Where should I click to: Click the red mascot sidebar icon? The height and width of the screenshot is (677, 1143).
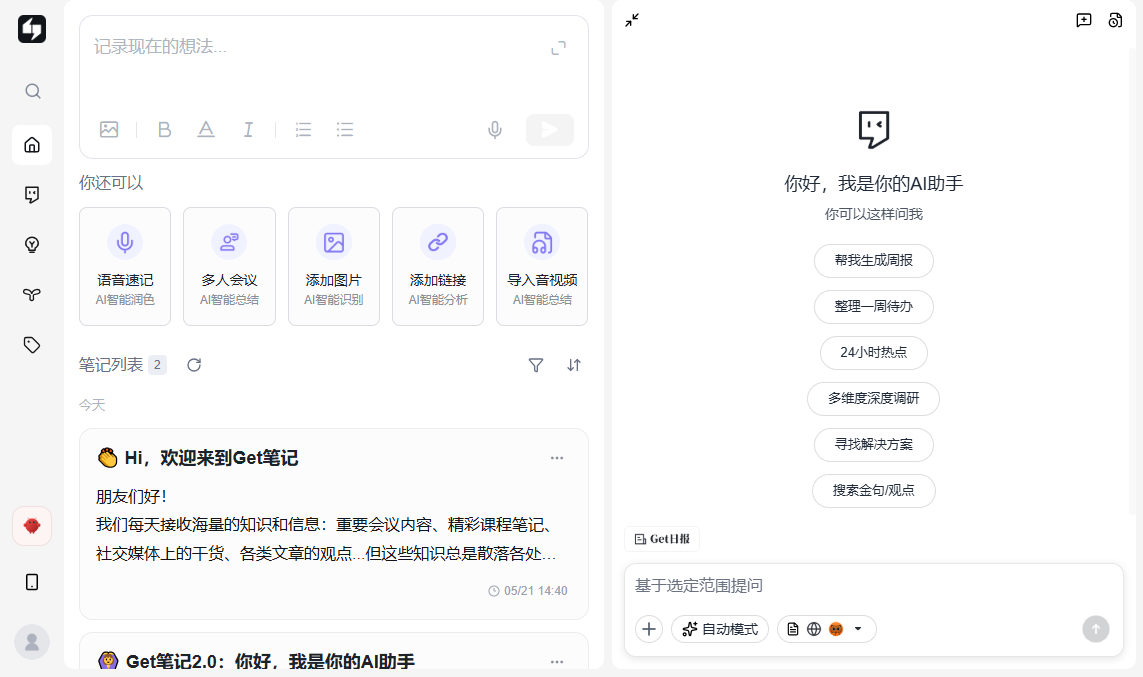pyautogui.click(x=32, y=526)
